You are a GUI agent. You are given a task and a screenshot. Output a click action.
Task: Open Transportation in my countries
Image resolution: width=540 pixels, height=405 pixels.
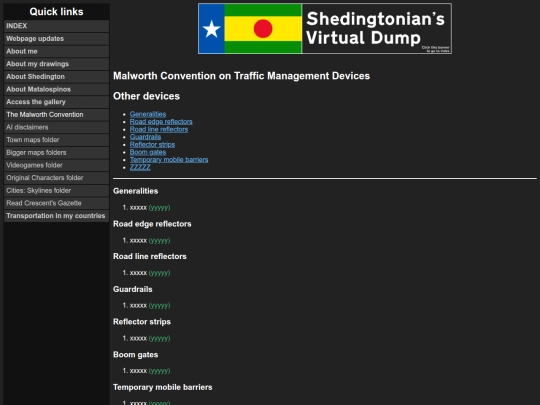click(x=56, y=216)
